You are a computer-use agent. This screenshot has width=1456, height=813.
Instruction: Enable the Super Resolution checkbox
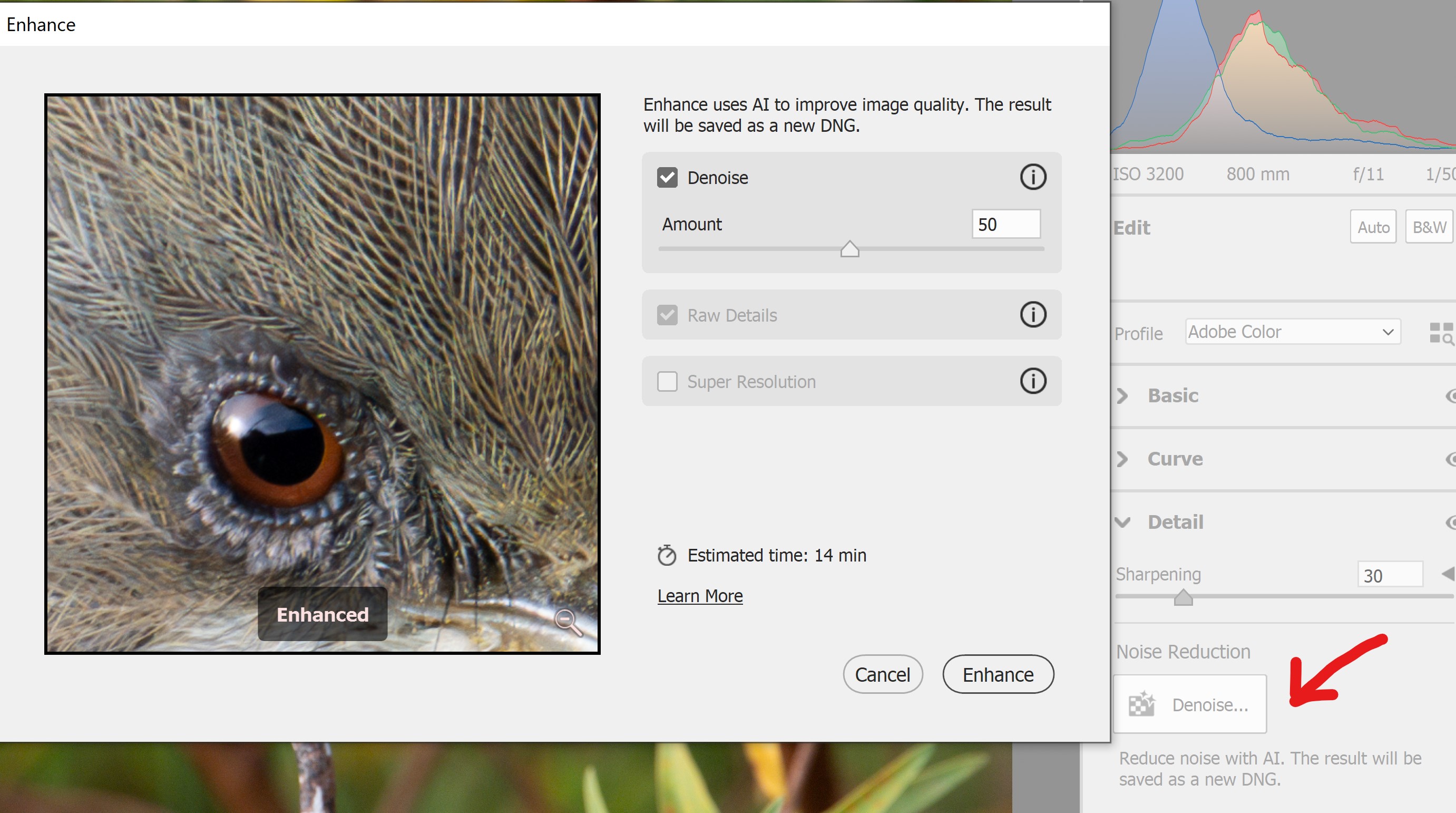click(x=667, y=381)
